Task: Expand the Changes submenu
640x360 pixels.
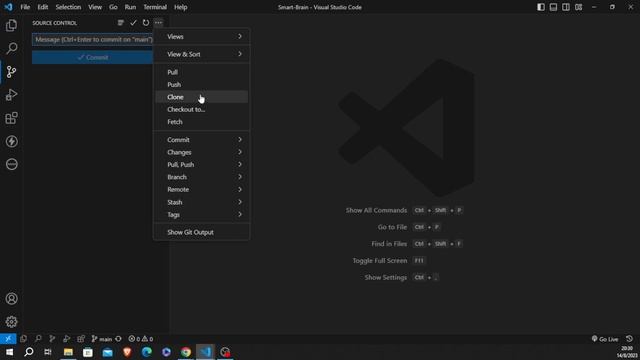Action: [x=202, y=152]
